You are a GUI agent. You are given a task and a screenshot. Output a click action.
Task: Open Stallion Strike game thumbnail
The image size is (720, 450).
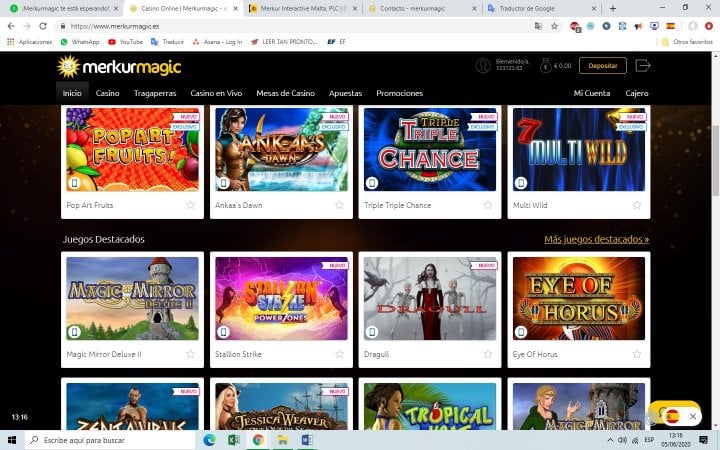click(281, 298)
